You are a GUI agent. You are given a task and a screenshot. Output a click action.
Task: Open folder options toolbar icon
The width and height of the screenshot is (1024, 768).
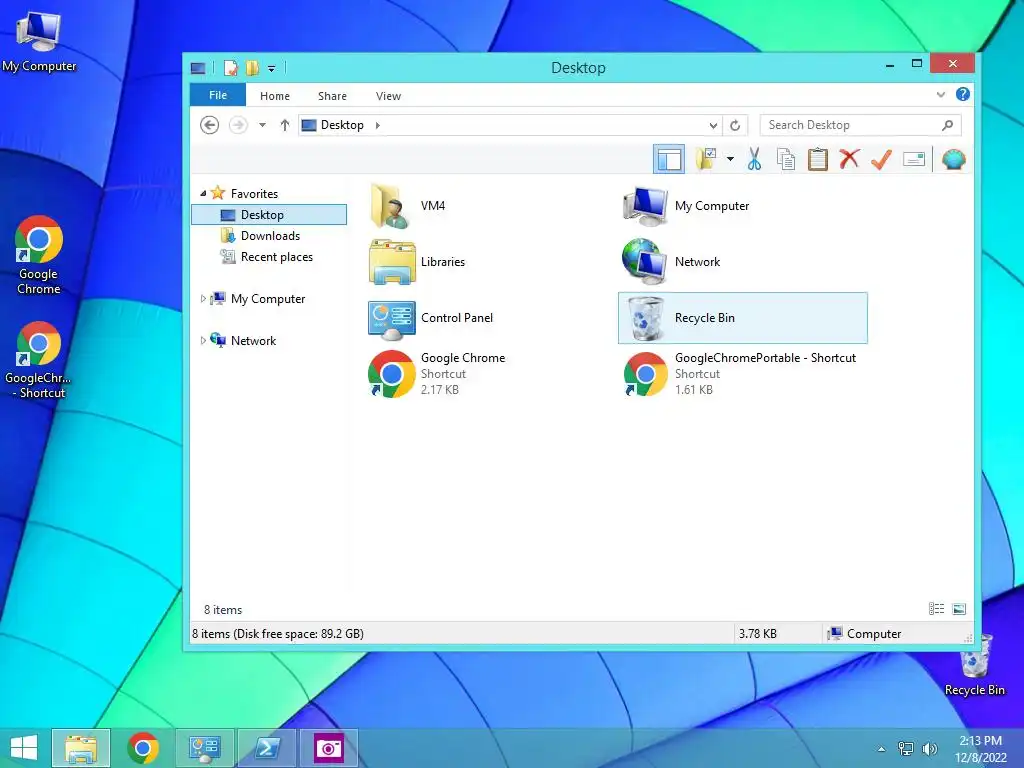coord(706,159)
